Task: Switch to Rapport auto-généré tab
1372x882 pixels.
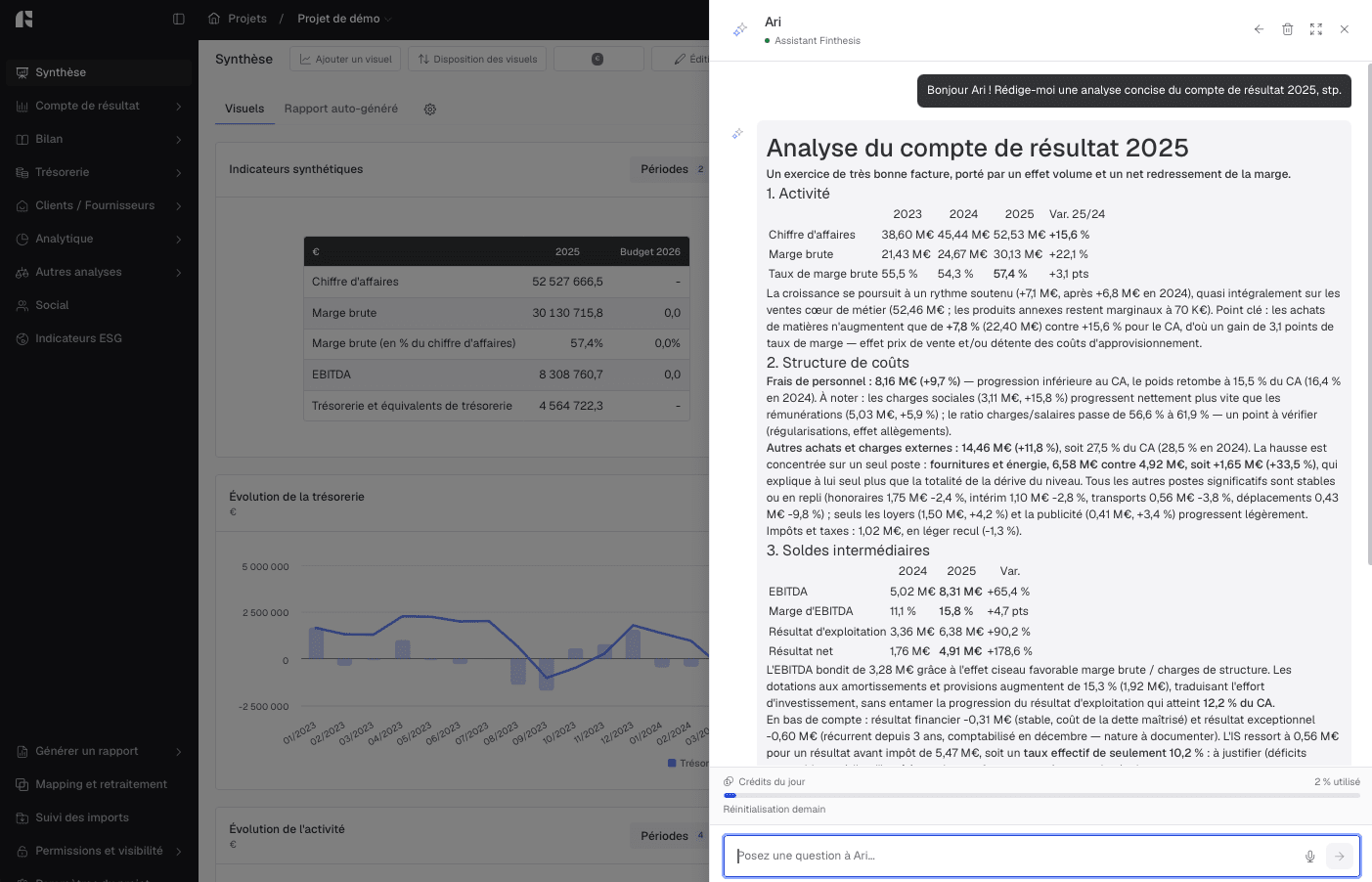Action: (341, 109)
